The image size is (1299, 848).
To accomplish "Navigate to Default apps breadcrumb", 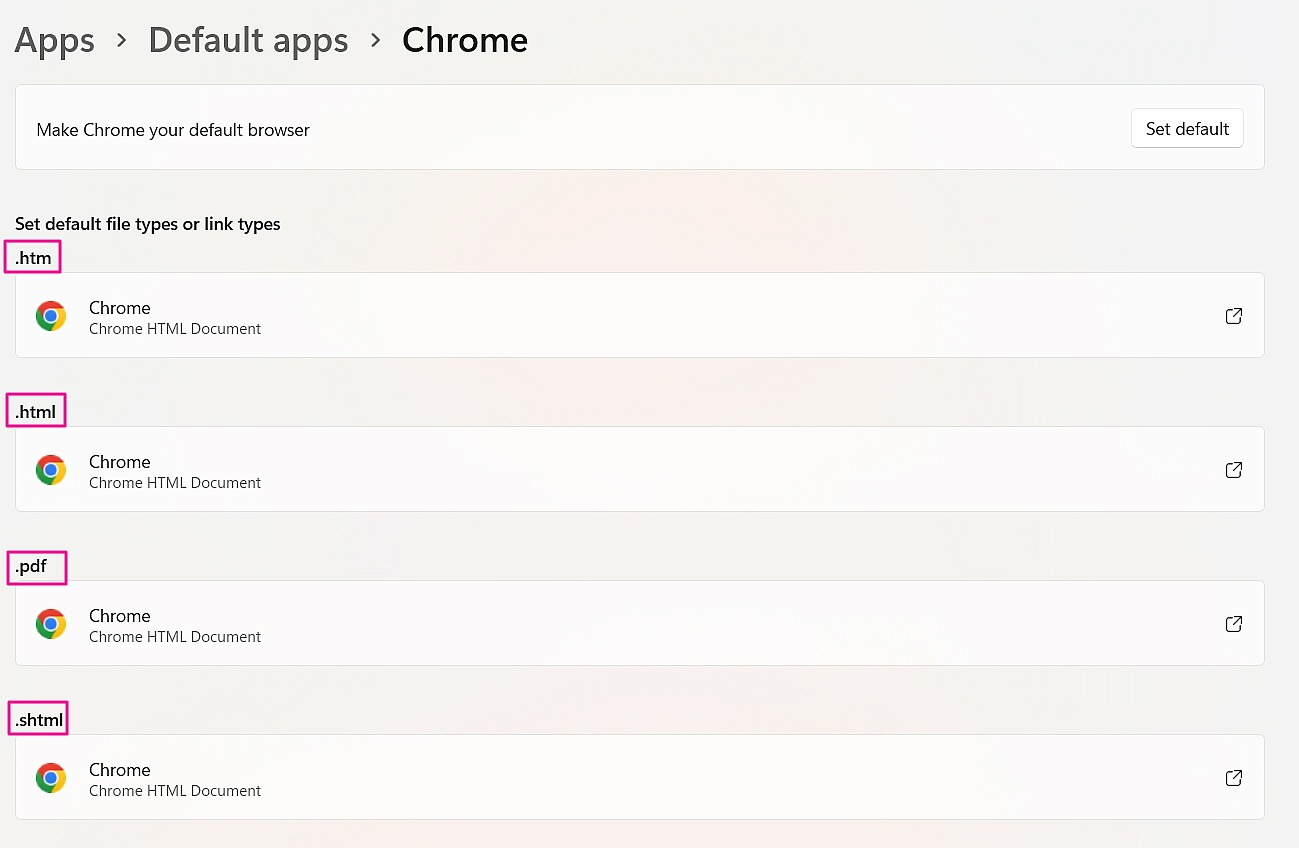I will click(248, 41).
